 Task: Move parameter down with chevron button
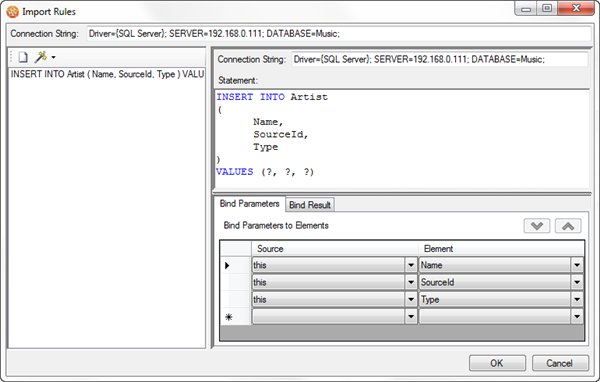pos(536,226)
